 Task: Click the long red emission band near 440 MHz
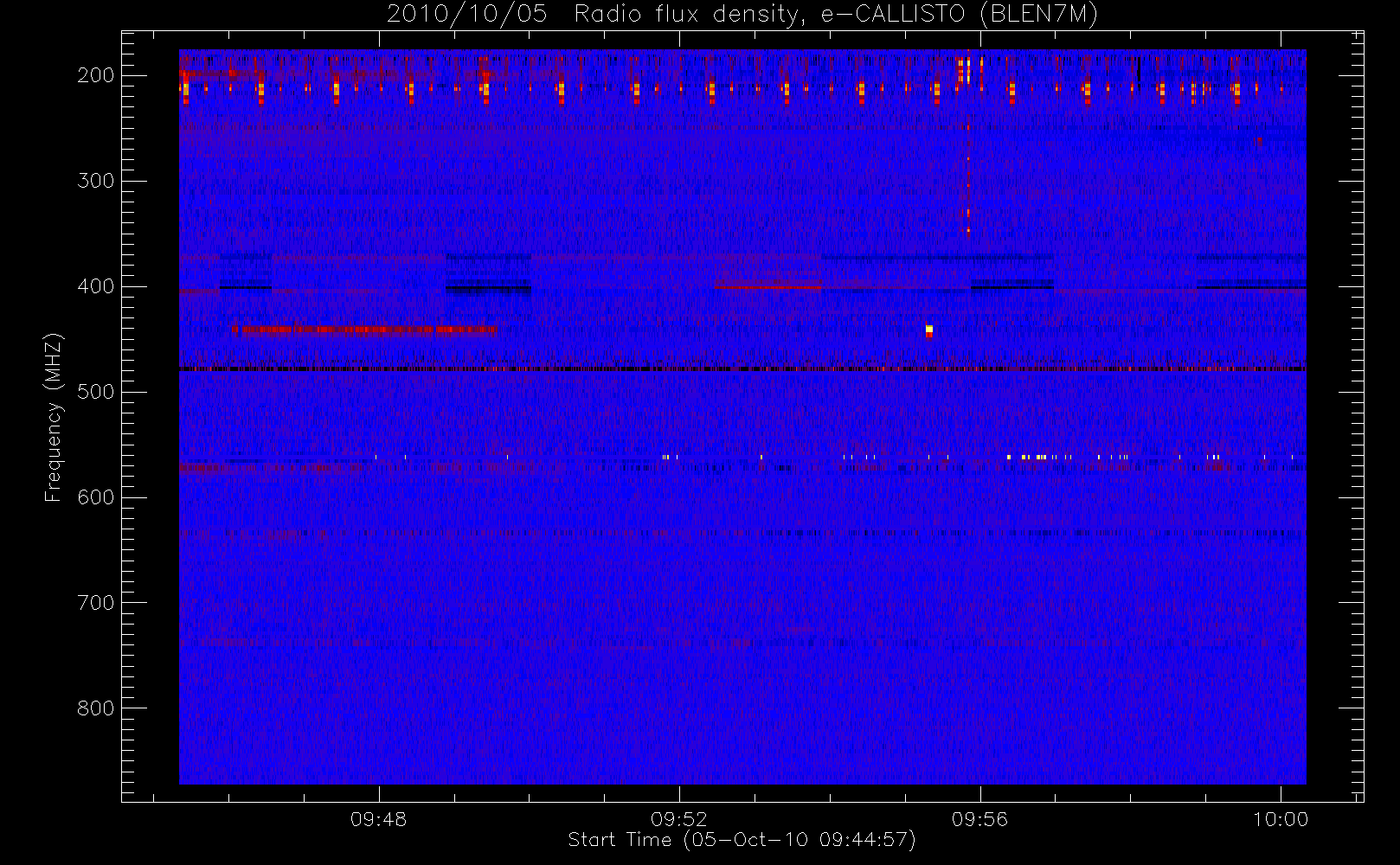[x=364, y=330]
